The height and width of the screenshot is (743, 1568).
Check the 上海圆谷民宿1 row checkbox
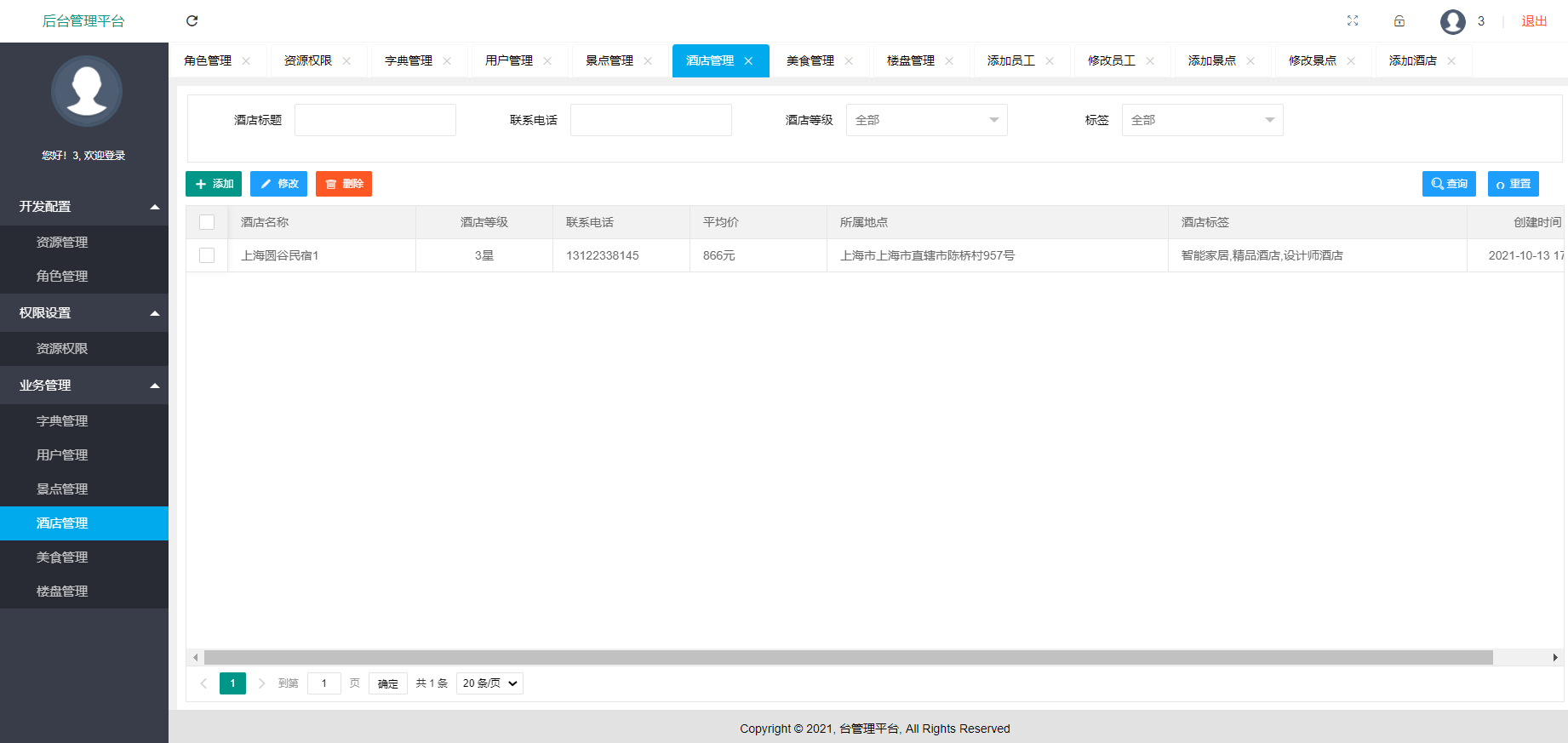tap(207, 255)
